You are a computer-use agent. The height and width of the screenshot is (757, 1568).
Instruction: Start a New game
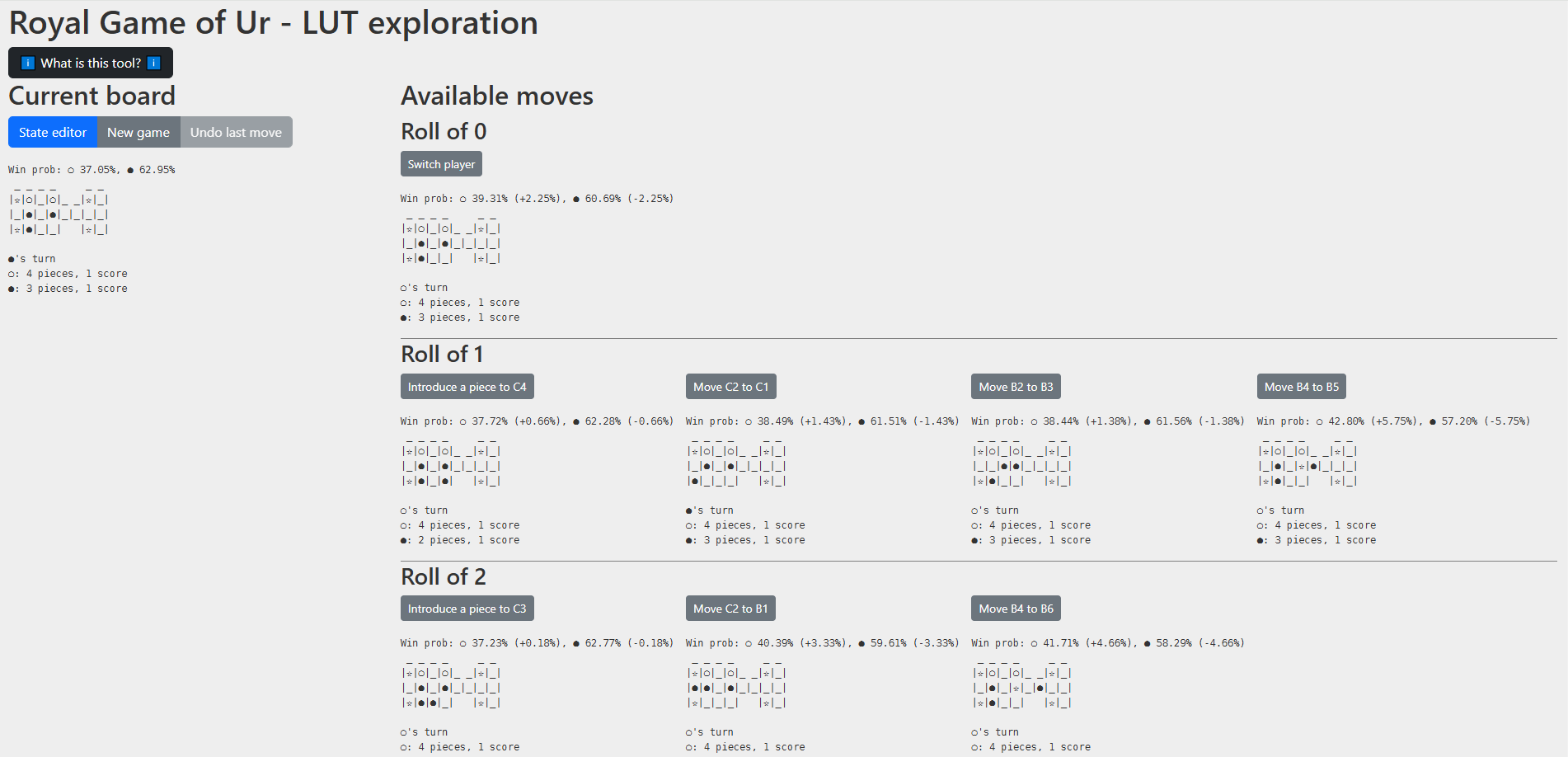click(x=138, y=133)
